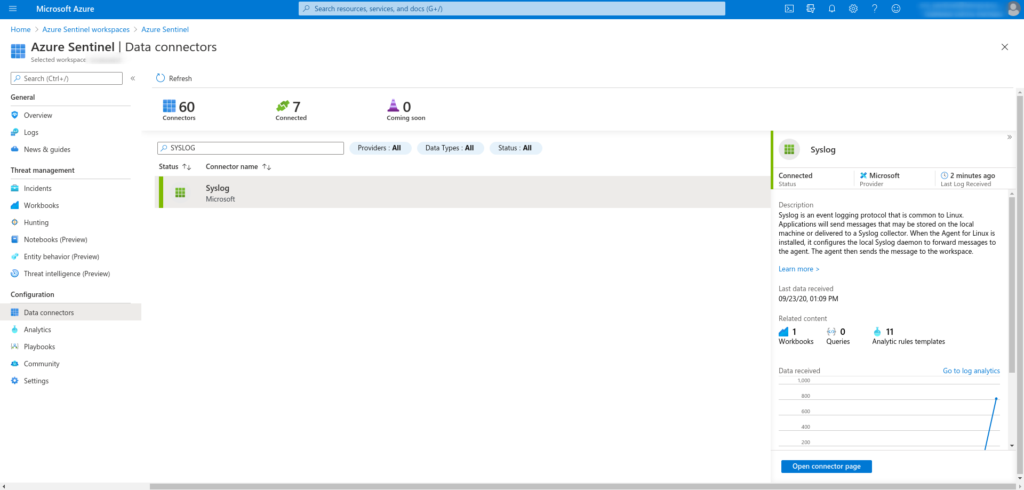Click the 60 Connectors counter
Screen dimensions: 1024x490
click(x=178, y=110)
